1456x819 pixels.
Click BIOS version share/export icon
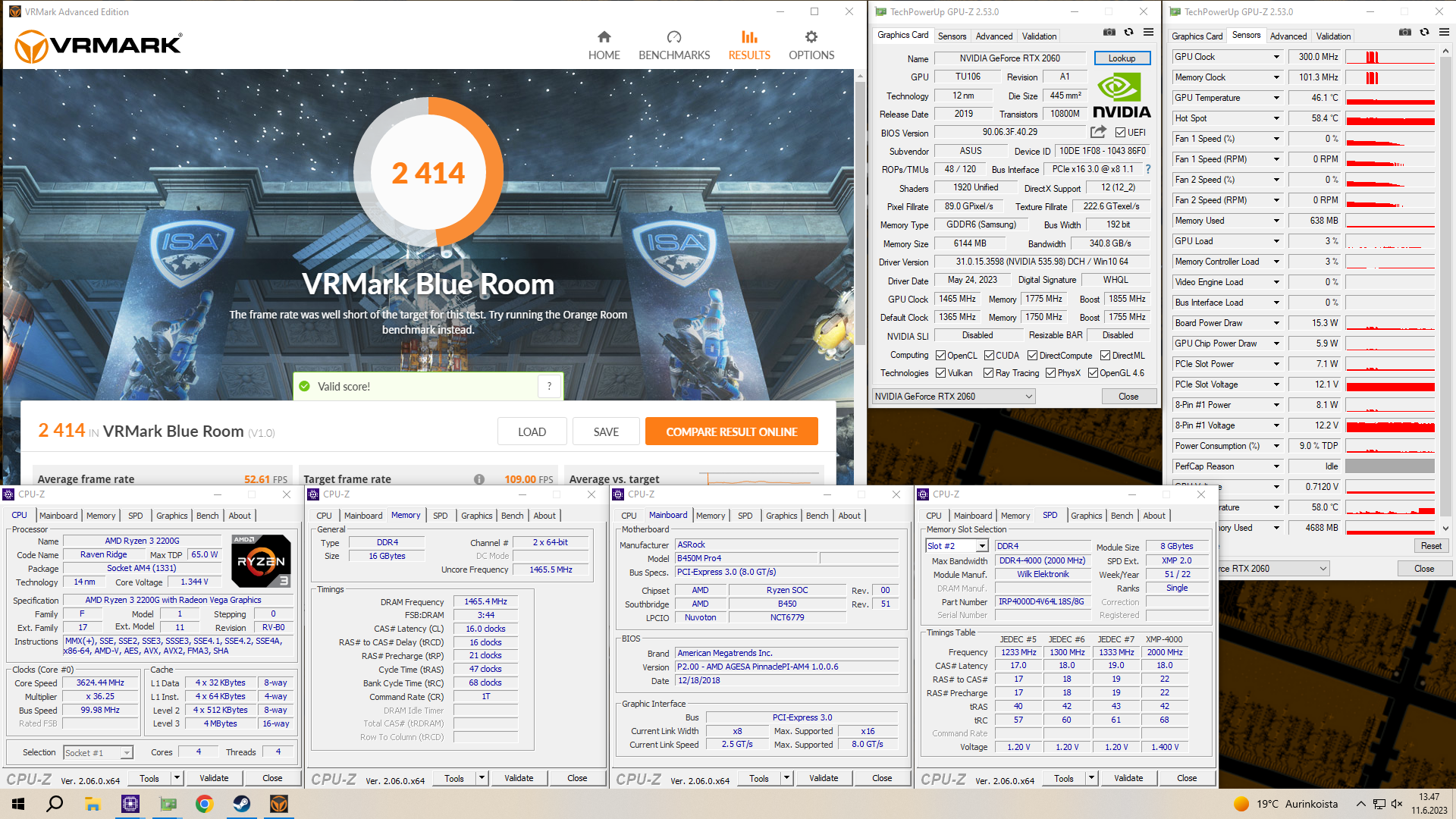pos(1098,132)
